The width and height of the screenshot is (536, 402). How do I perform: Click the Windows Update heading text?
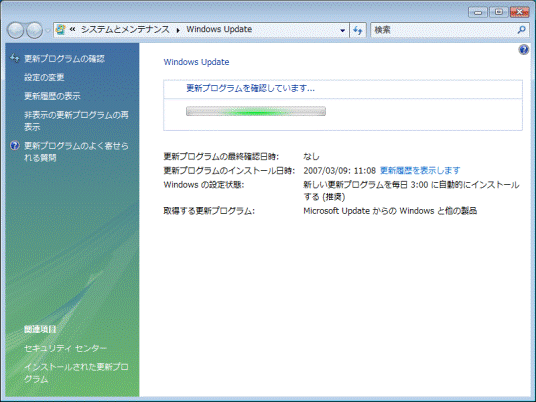pyautogui.click(x=196, y=62)
